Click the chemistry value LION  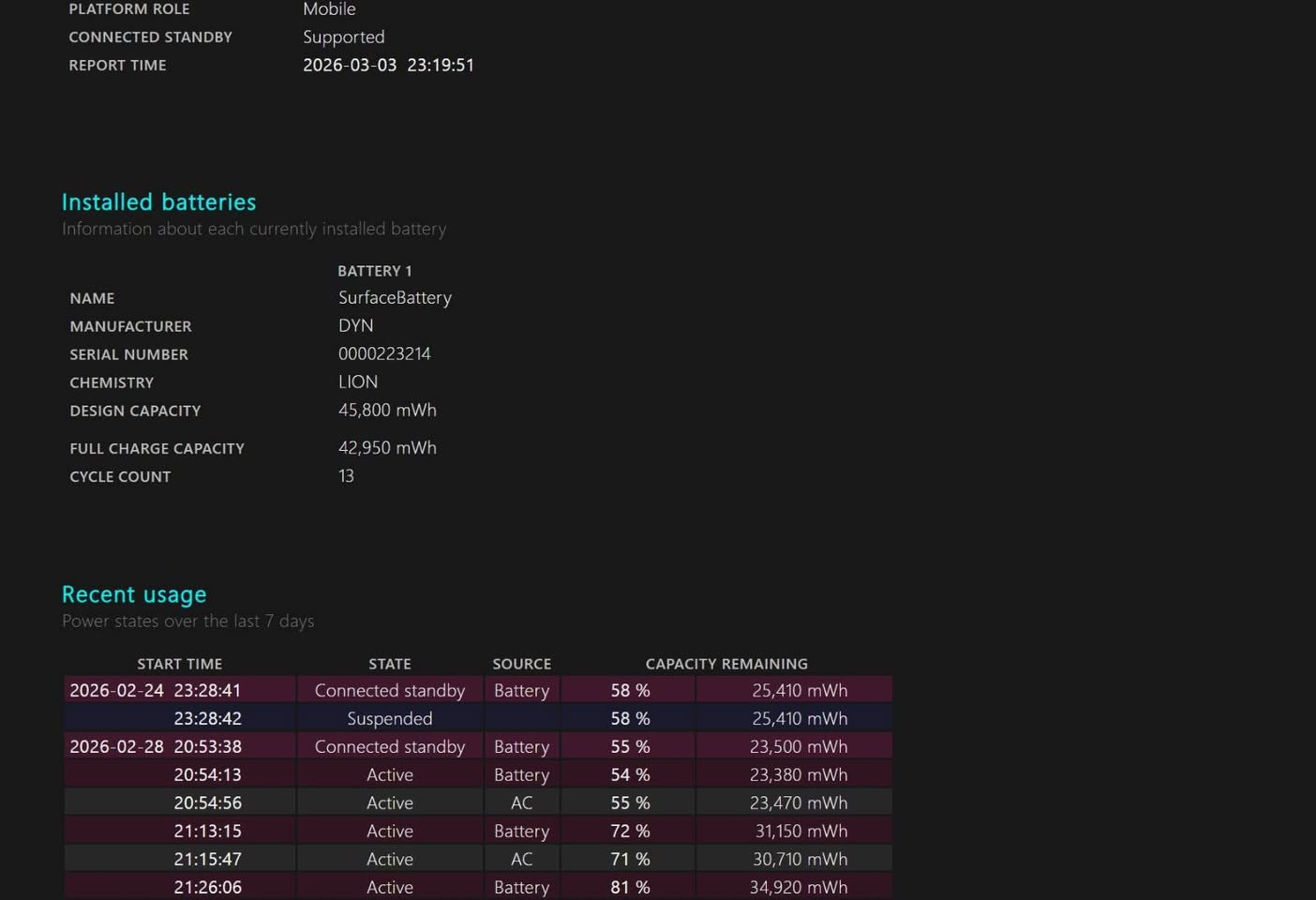coord(358,382)
